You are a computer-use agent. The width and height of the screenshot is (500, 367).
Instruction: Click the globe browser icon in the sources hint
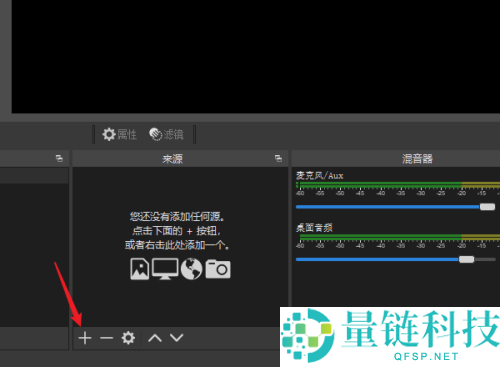click(191, 269)
